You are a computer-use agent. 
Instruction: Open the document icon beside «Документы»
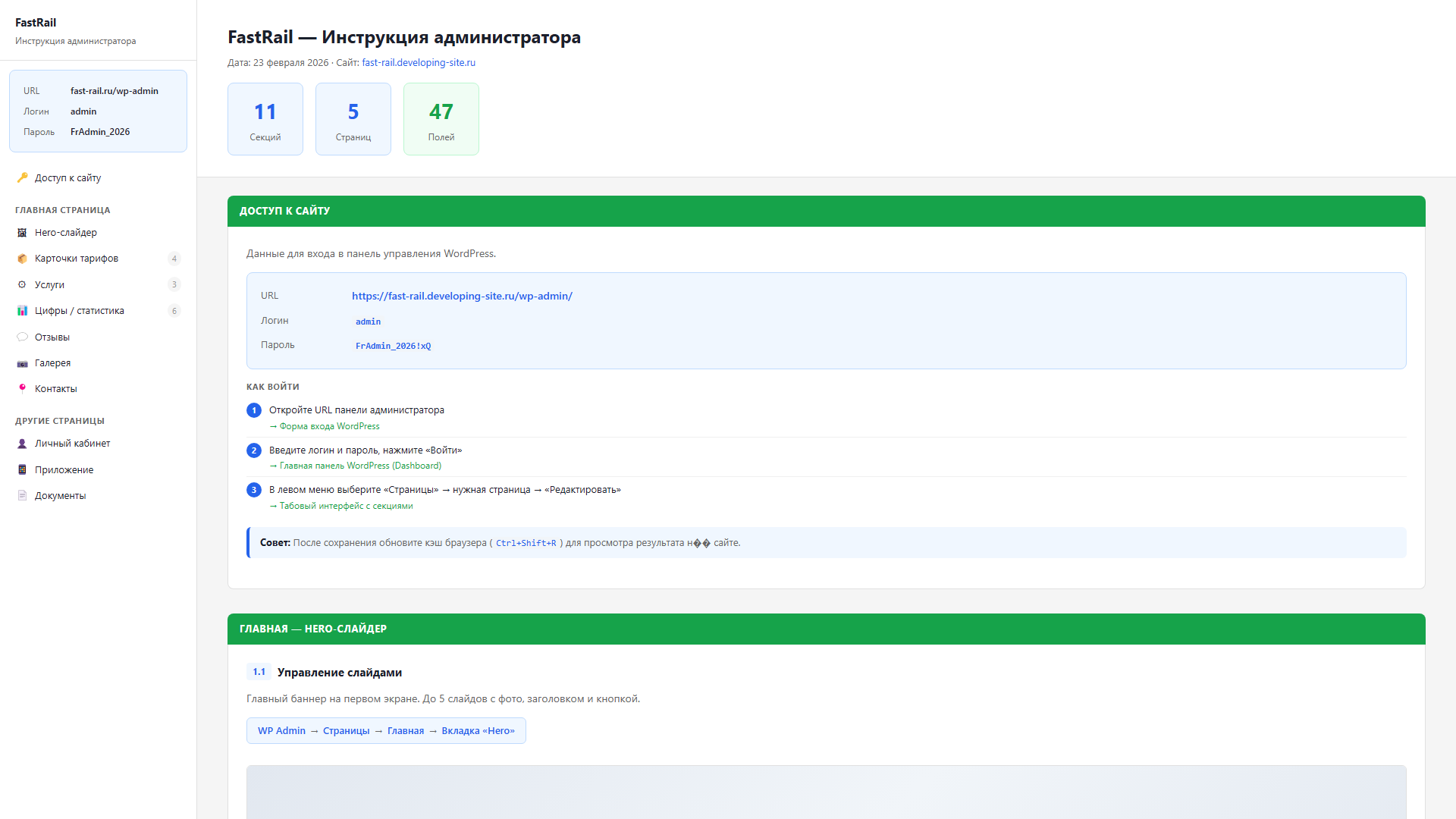[22, 495]
